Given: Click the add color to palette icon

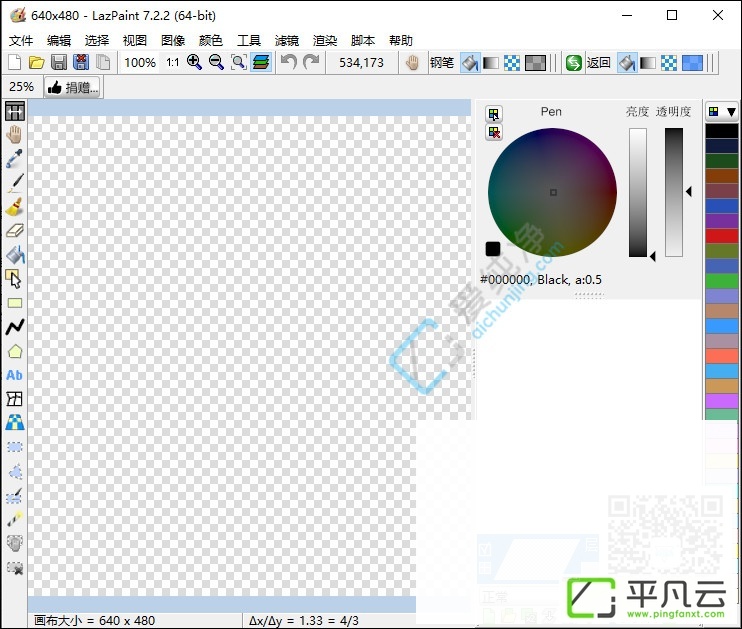Looking at the screenshot, I should (x=494, y=114).
